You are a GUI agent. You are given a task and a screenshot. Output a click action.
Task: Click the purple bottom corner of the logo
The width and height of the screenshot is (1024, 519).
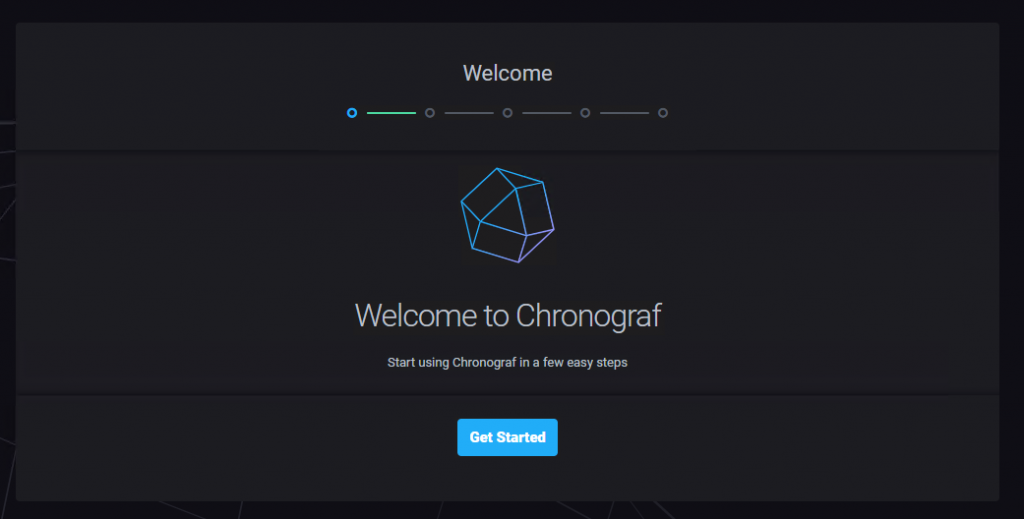(522, 258)
